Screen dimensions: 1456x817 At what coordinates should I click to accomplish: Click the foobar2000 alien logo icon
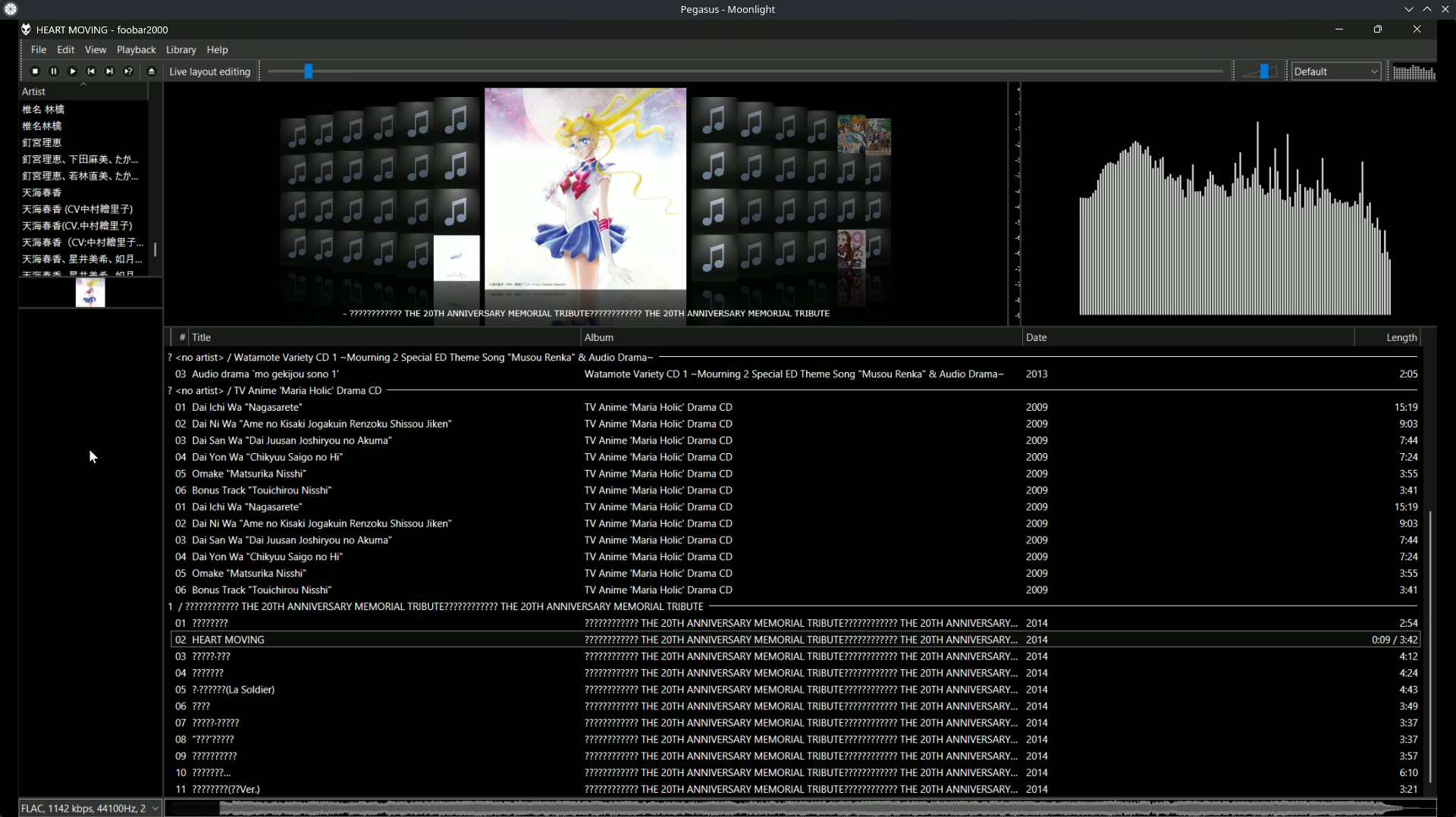coord(26,30)
